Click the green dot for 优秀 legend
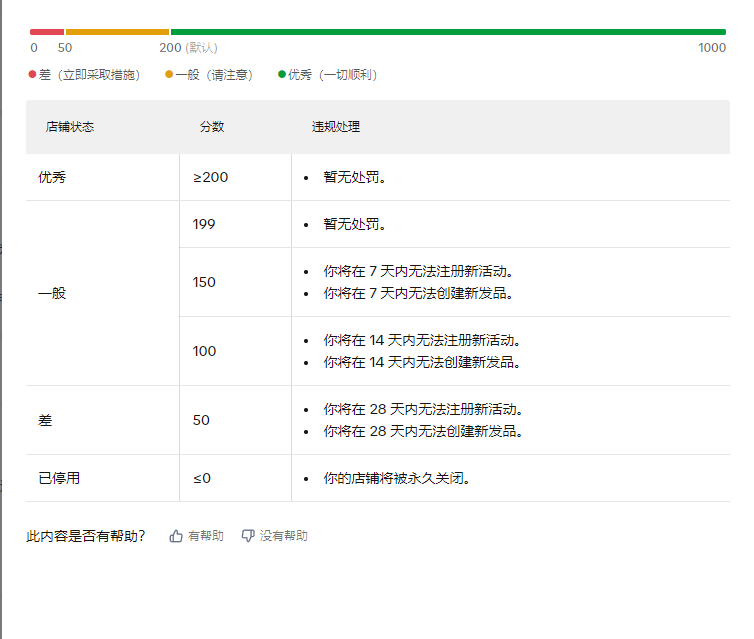Screen dimensions: 754x639 click(x=282, y=74)
